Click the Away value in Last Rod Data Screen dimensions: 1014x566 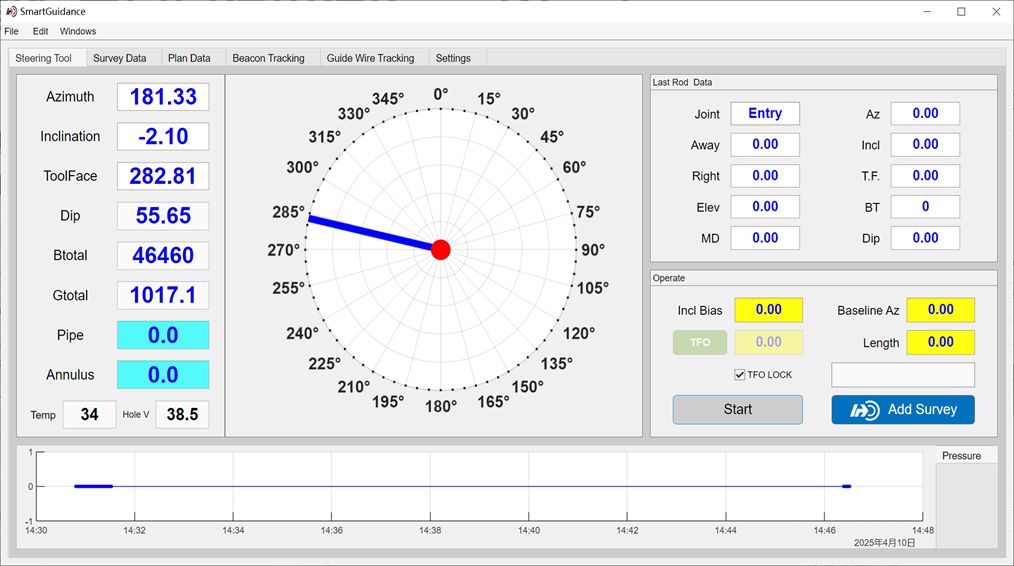(765, 144)
